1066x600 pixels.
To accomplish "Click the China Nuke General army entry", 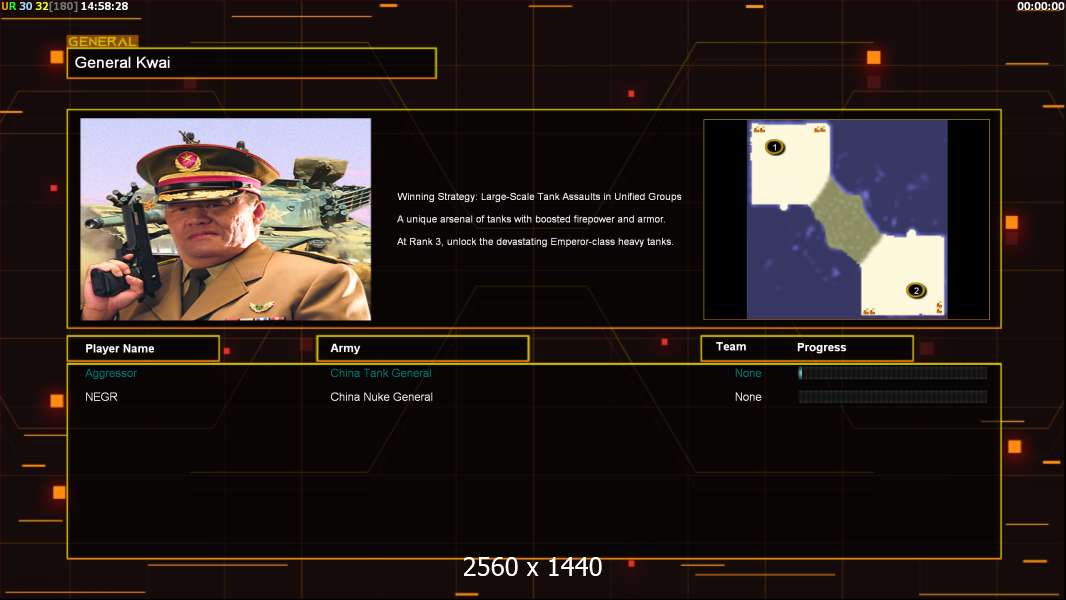I will click(x=381, y=397).
